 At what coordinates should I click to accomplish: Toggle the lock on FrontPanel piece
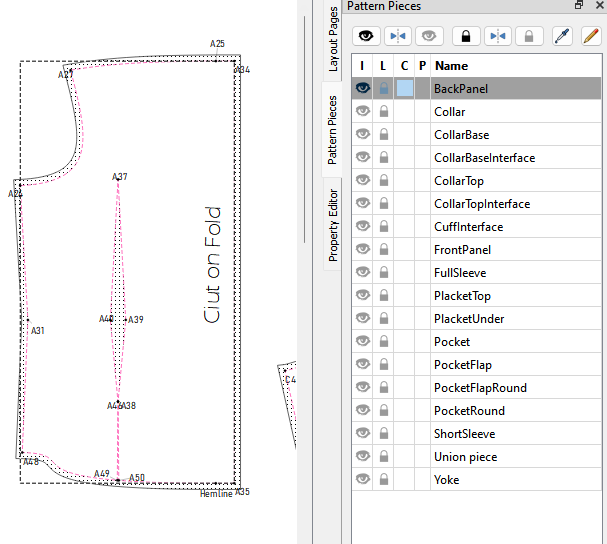(384, 250)
